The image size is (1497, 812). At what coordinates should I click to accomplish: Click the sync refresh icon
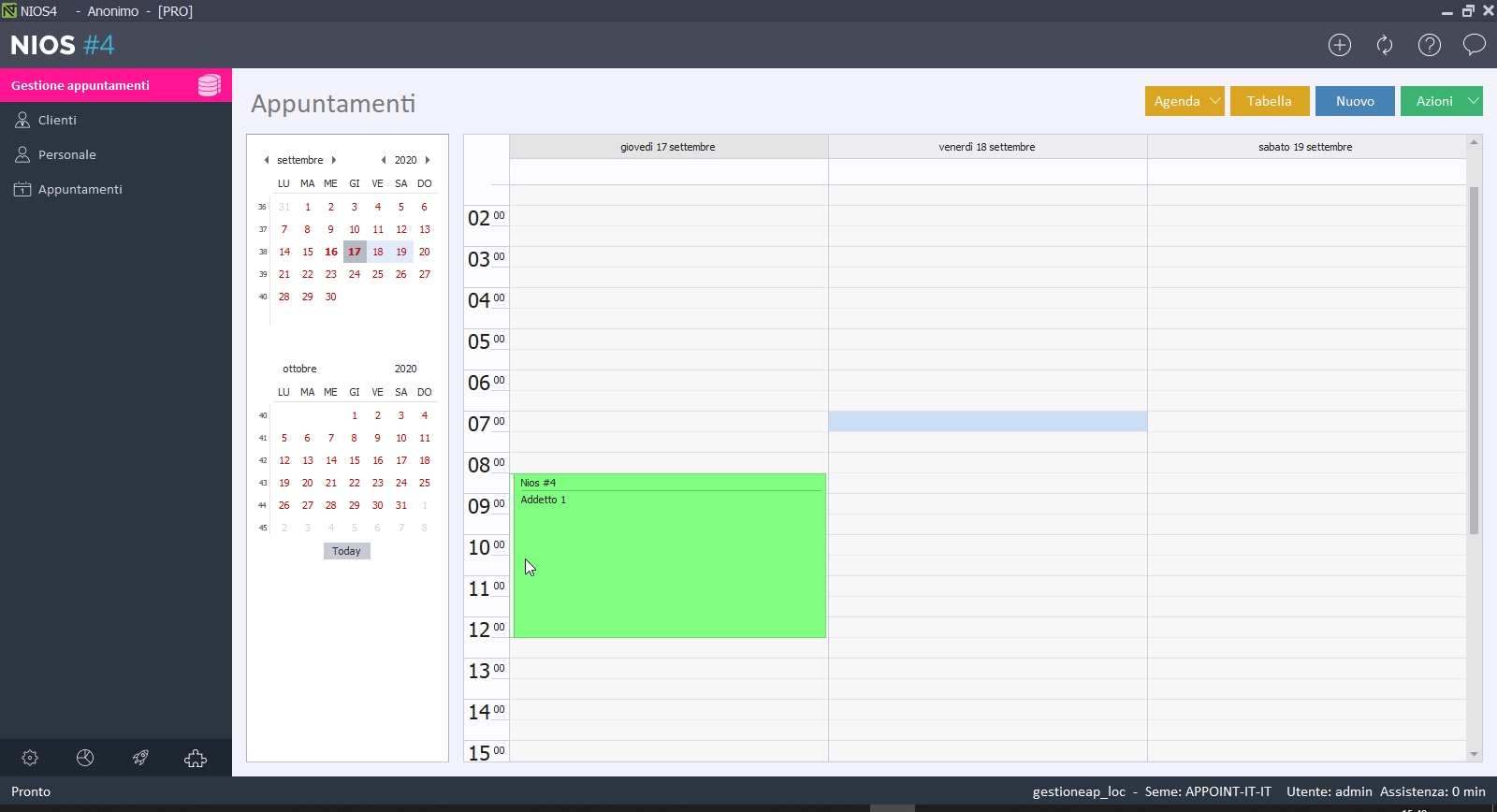coord(1385,45)
